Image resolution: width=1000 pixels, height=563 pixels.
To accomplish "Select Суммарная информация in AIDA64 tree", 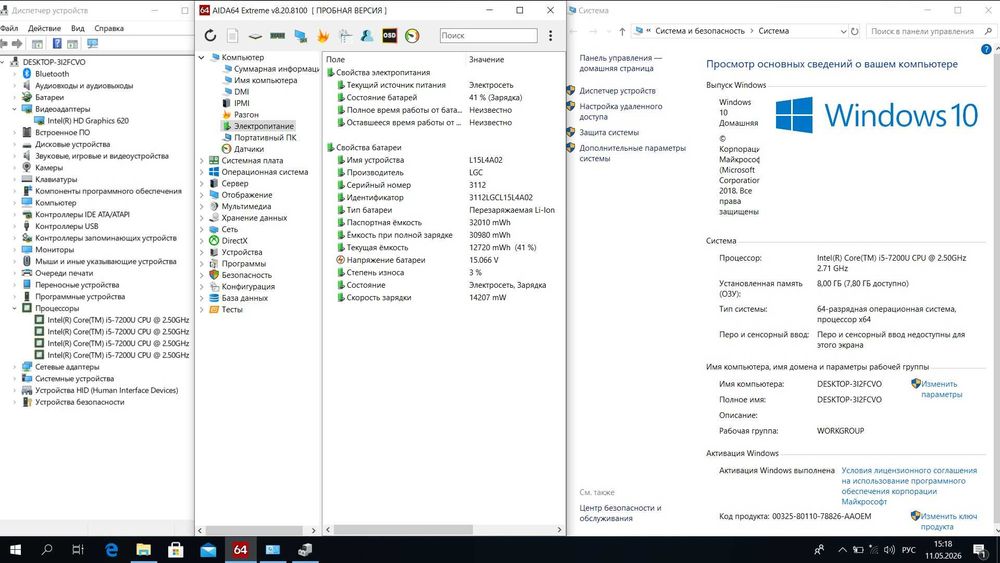I will 276,69.
